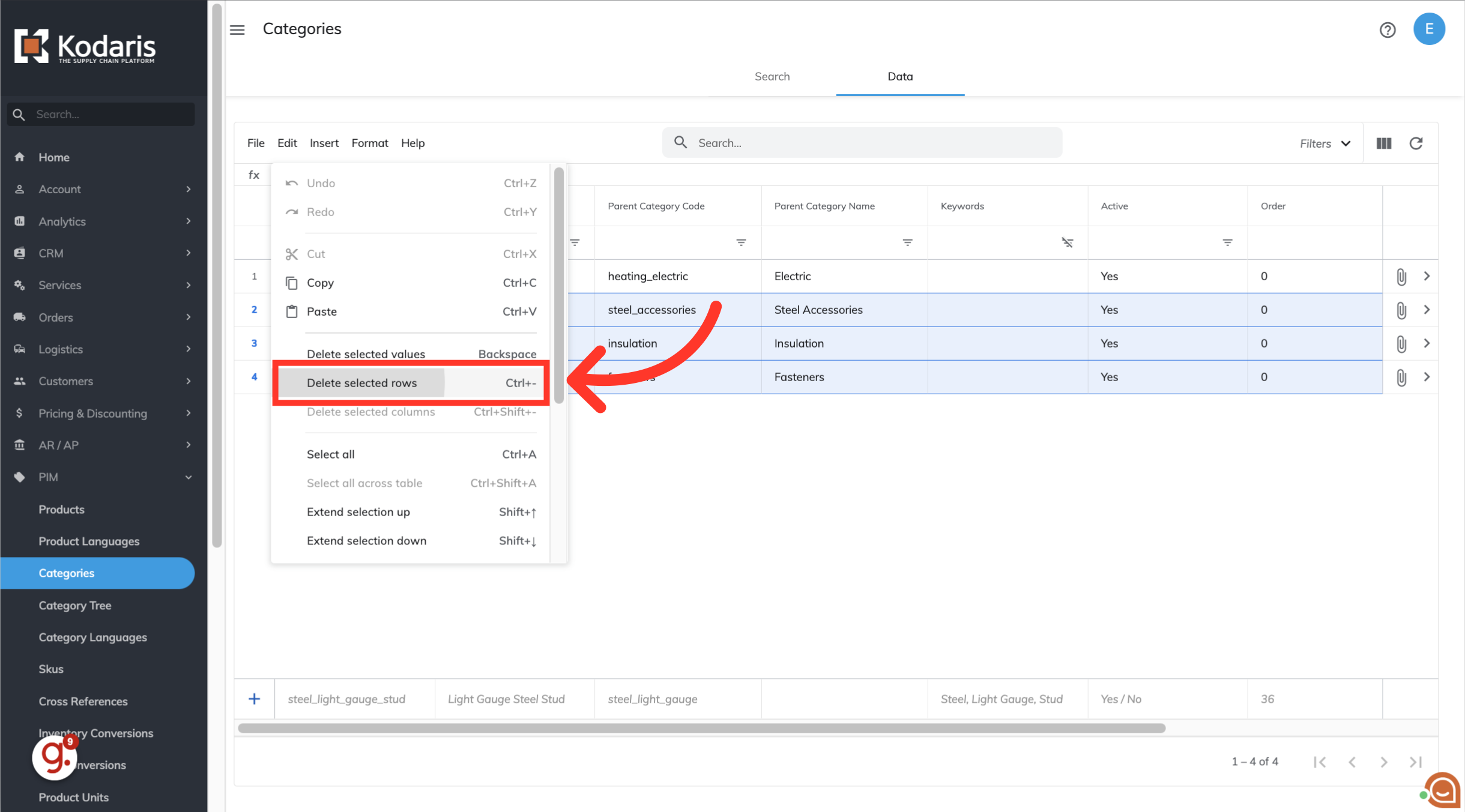Click the table Search input field
This screenshot has height=812, width=1465.
[x=862, y=143]
